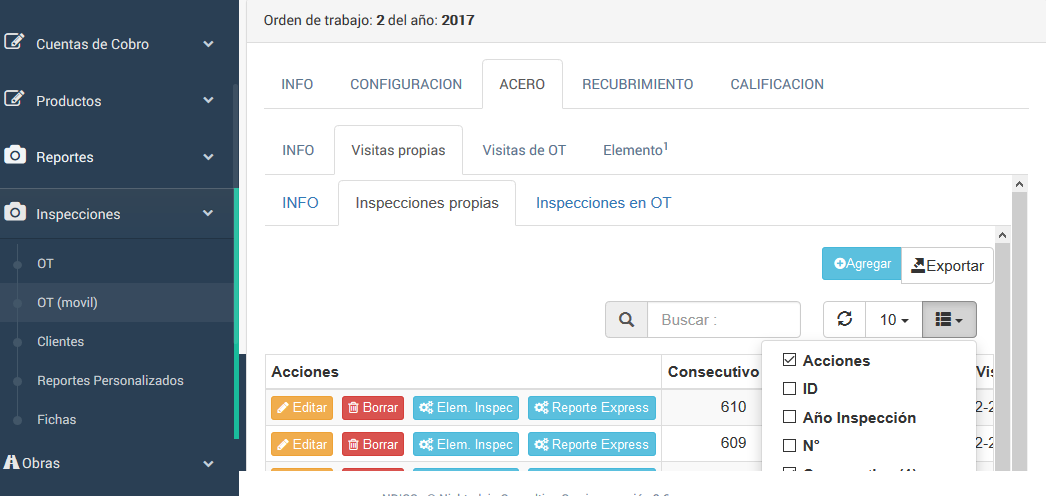
Task: Click the edit icon beside Cuentas de Cobro
Action: pyautogui.click(x=15, y=43)
